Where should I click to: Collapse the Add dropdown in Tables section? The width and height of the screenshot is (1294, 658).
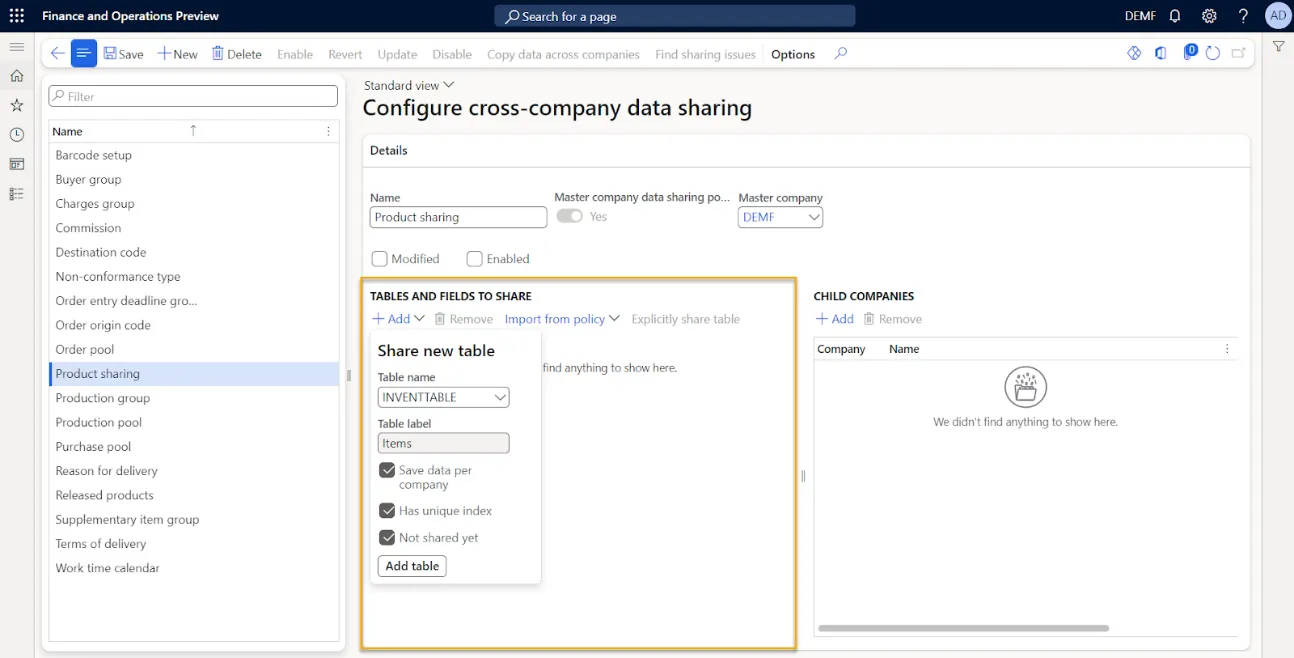tap(398, 319)
